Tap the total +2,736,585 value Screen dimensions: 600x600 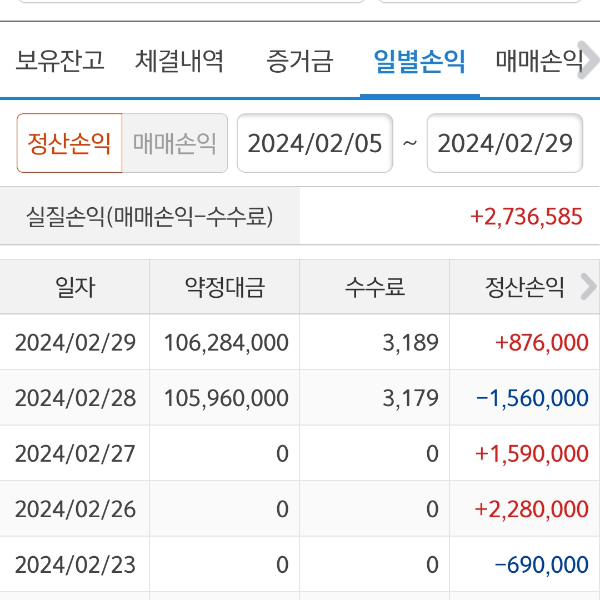pyautogui.click(x=526, y=216)
